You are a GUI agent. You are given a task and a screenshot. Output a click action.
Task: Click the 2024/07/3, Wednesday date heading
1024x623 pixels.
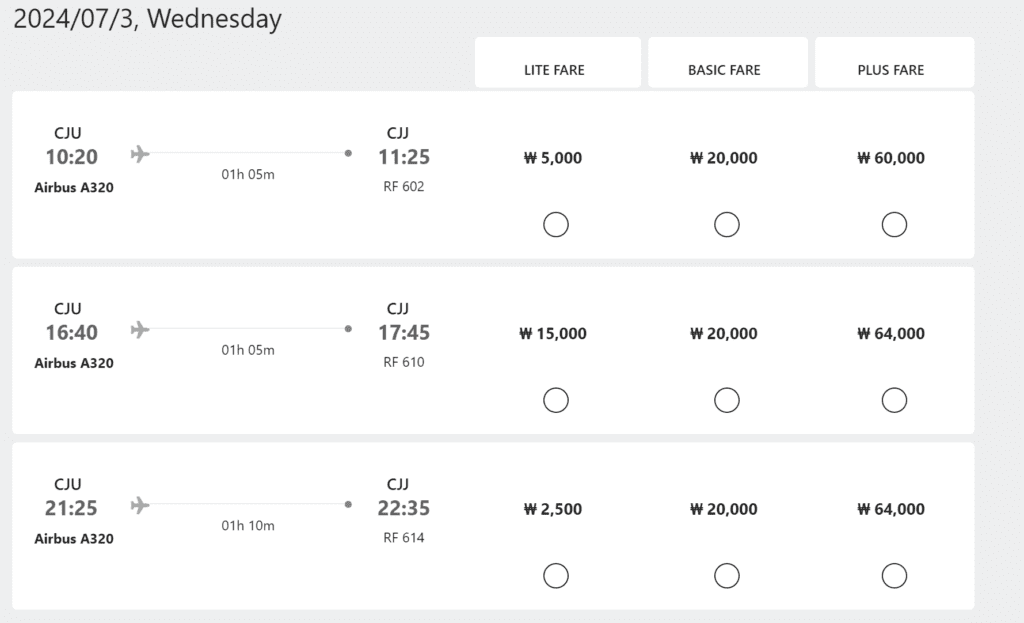tap(147, 19)
